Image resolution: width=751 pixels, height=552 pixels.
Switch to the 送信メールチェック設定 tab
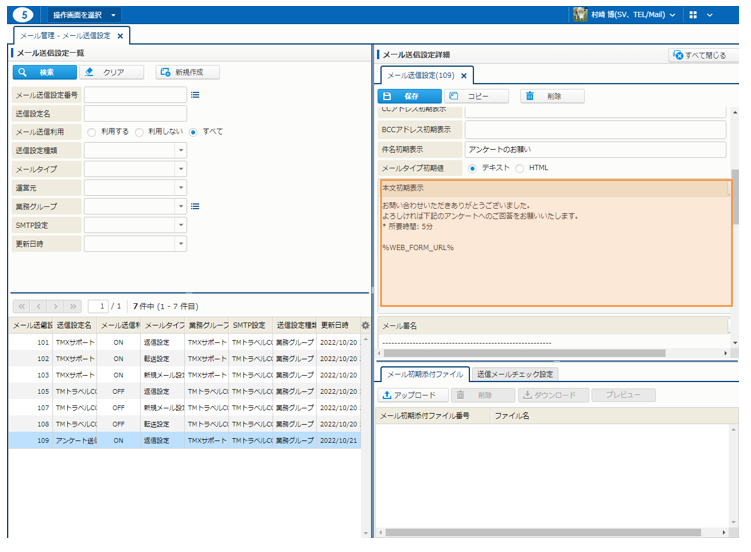[515, 374]
